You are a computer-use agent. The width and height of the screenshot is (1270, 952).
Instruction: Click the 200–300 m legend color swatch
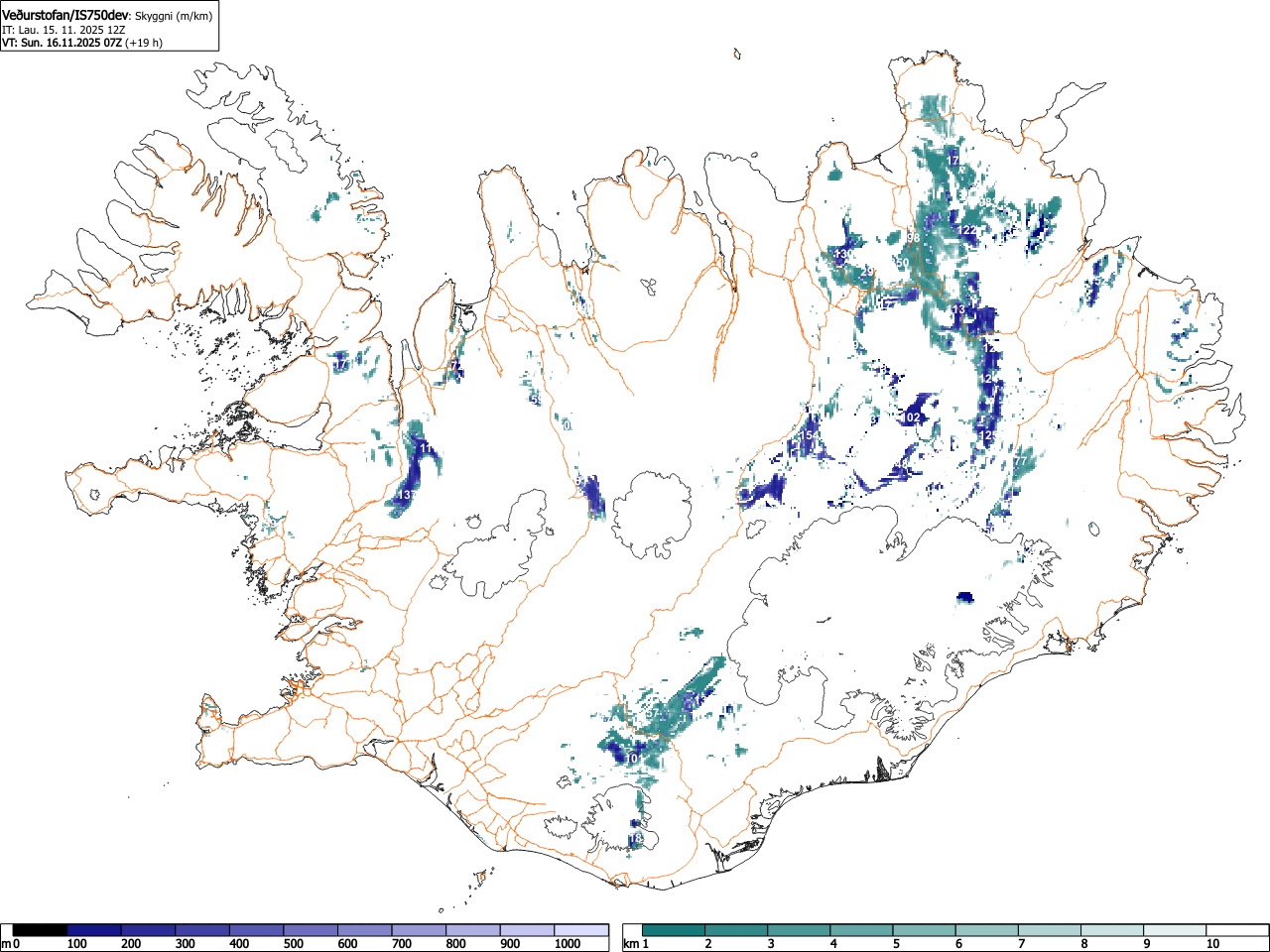(x=149, y=930)
